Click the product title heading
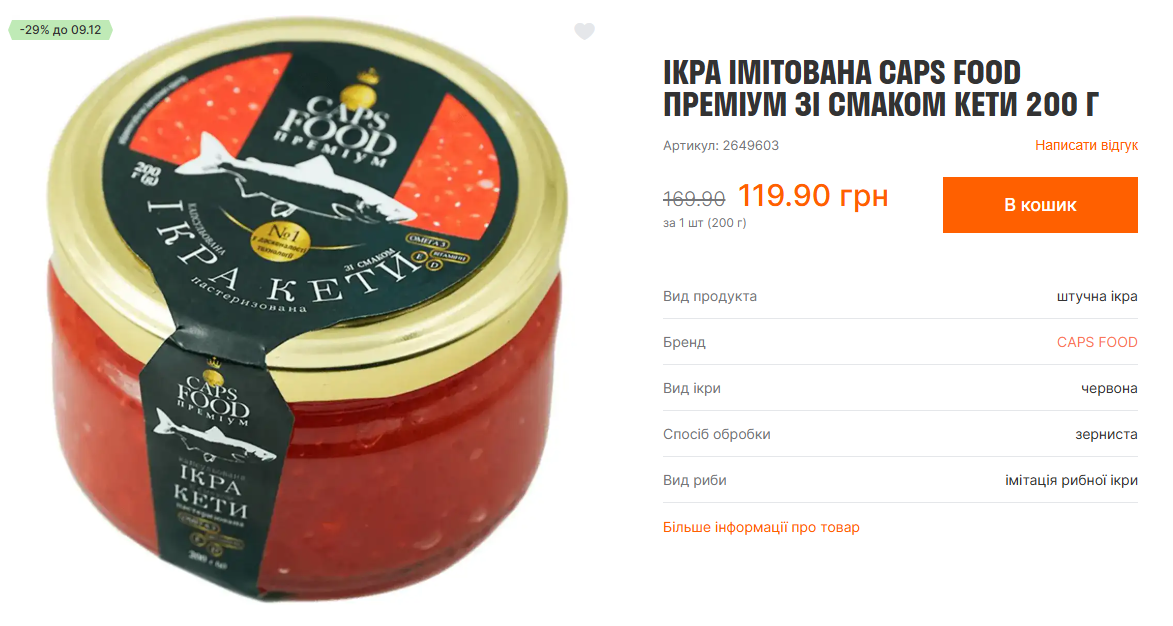Viewport: 1173px width, 626px height. [880, 88]
